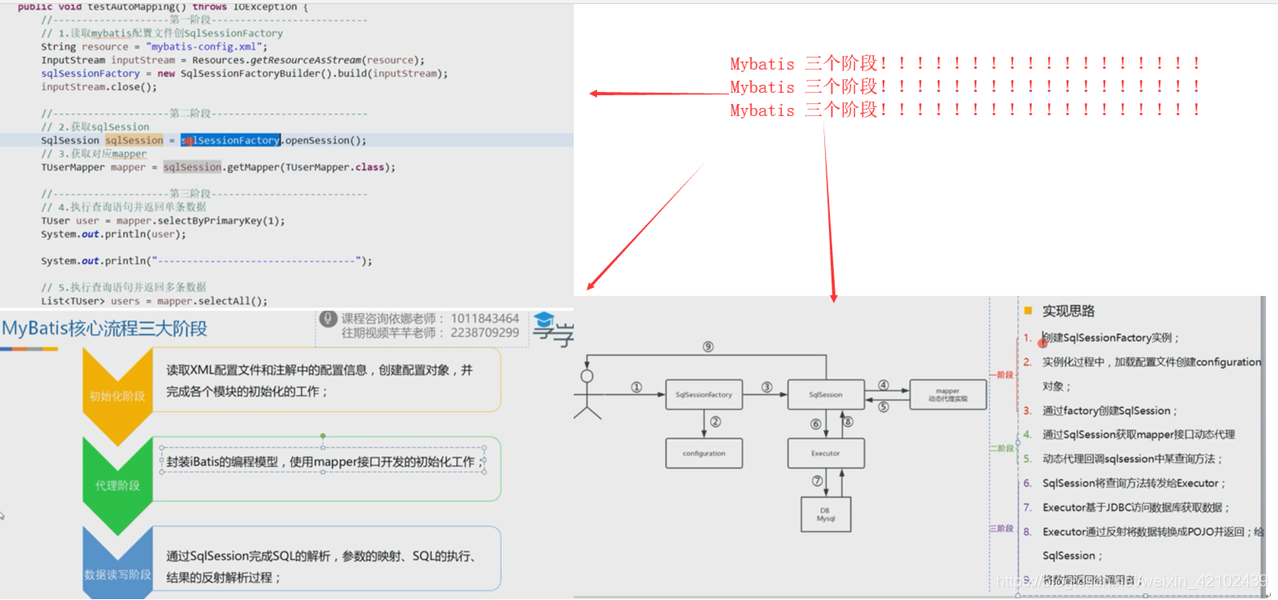The image size is (1278, 600).
Task: Click the red 一阶段 label
Action: coord(1001,374)
